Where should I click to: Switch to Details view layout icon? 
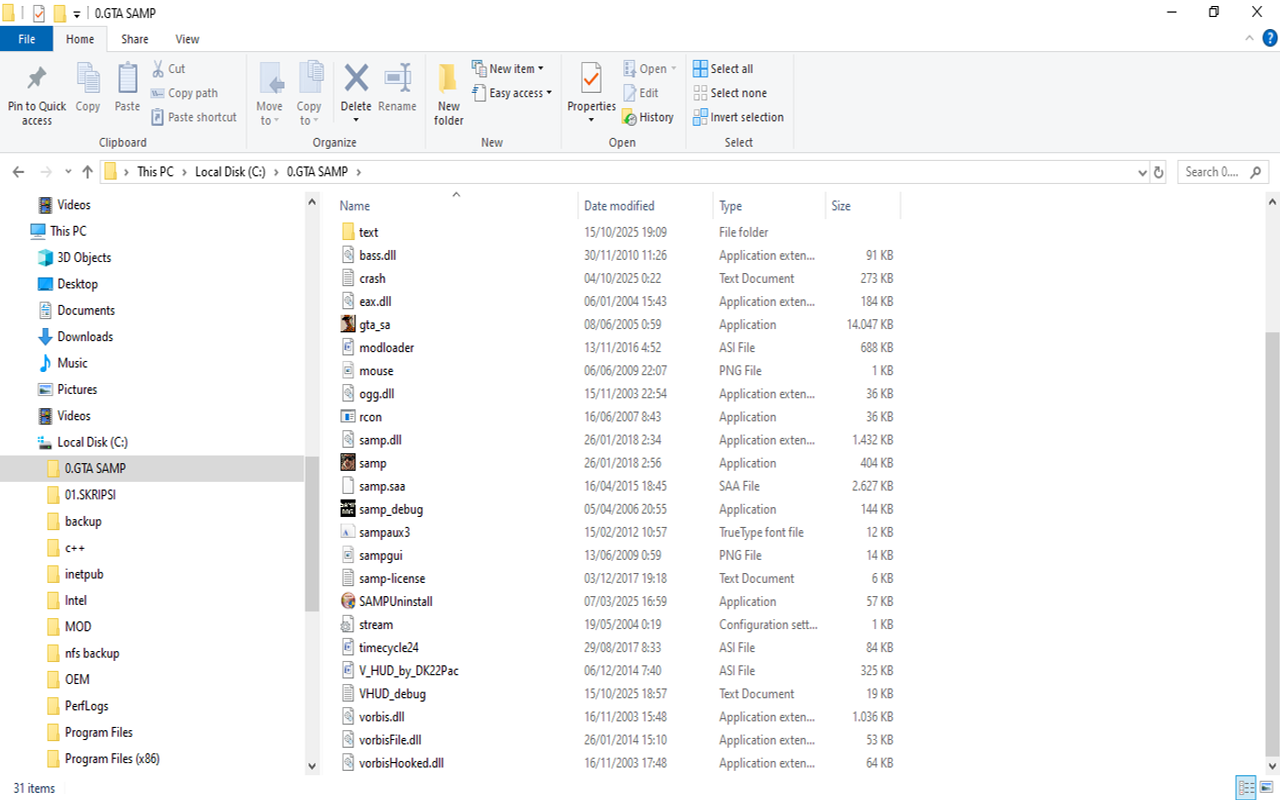[1246, 788]
